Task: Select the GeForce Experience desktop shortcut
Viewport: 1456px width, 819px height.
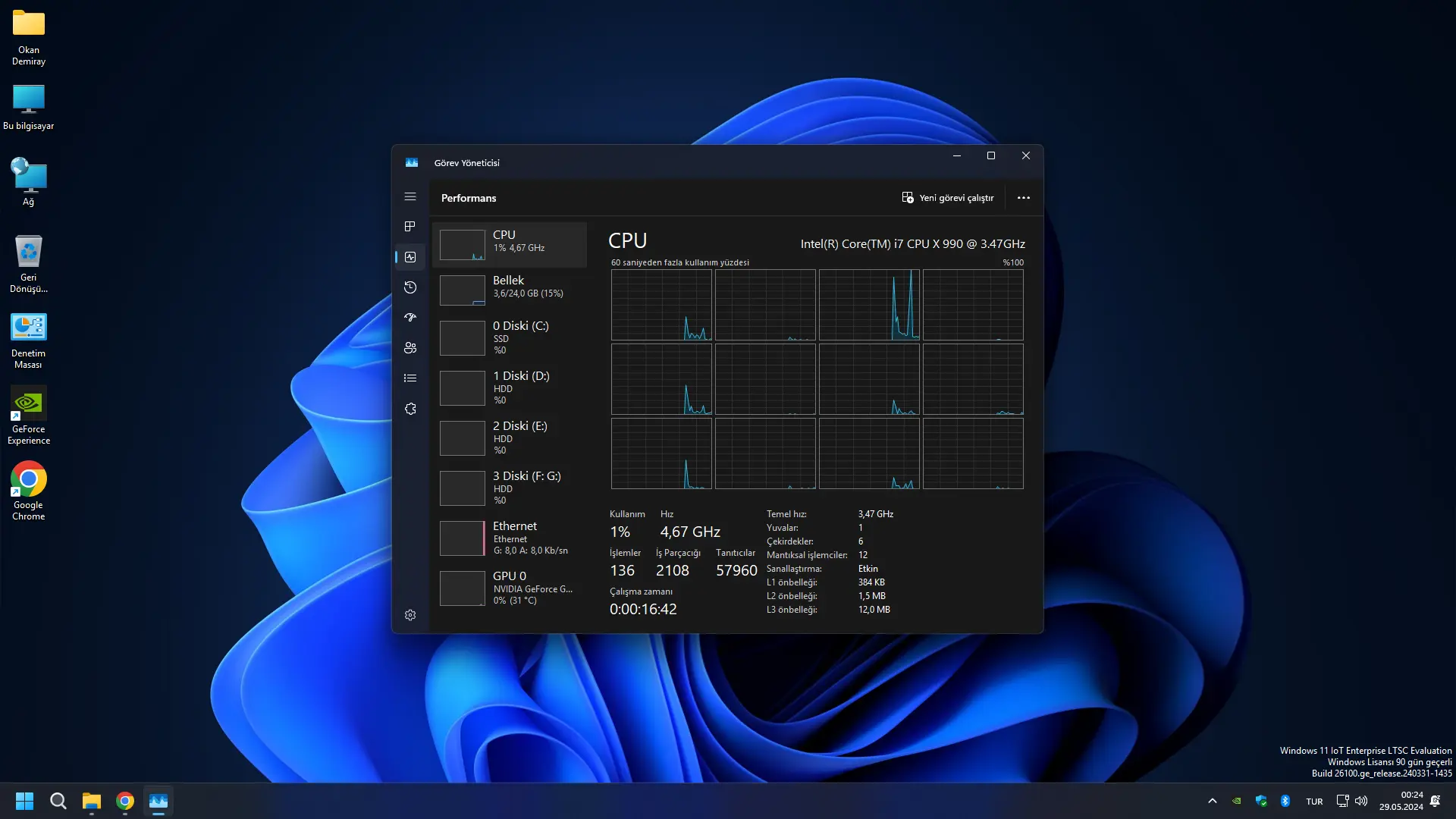Action: point(29,416)
